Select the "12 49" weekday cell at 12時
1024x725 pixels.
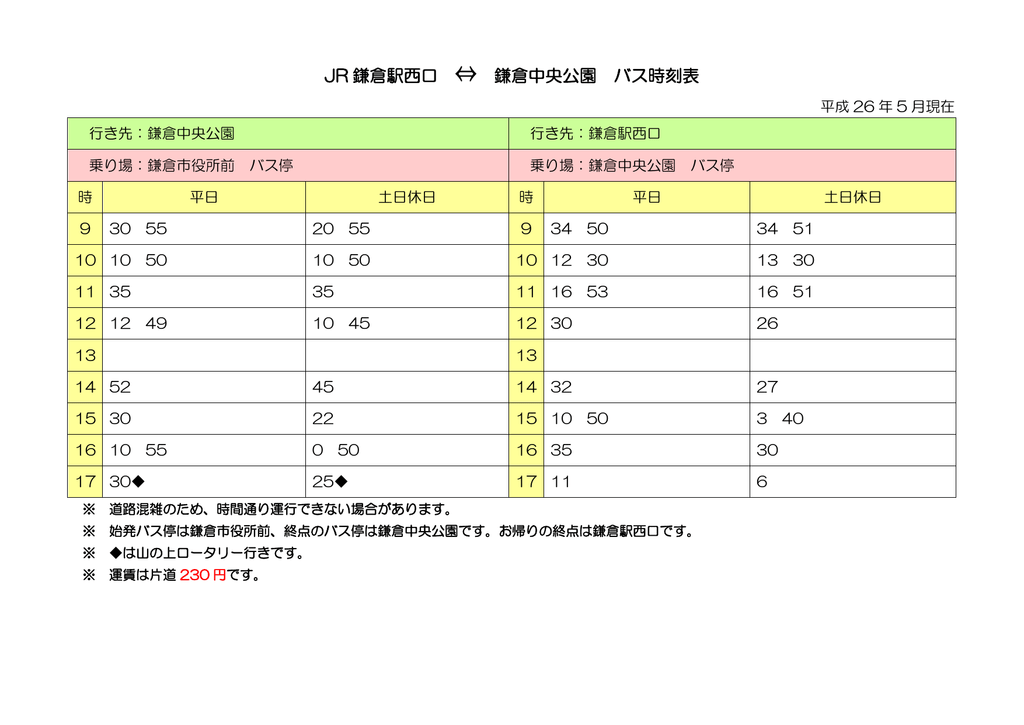(204, 323)
